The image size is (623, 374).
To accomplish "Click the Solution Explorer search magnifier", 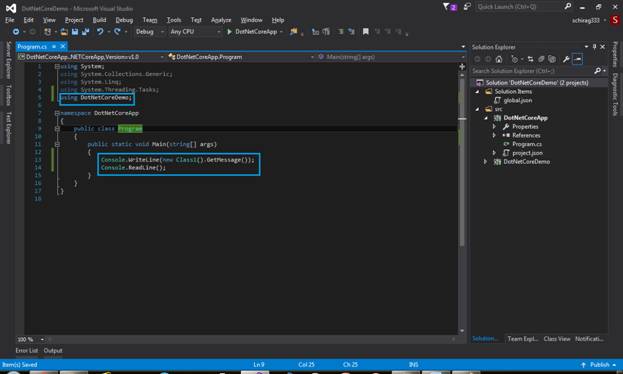I will (x=597, y=71).
